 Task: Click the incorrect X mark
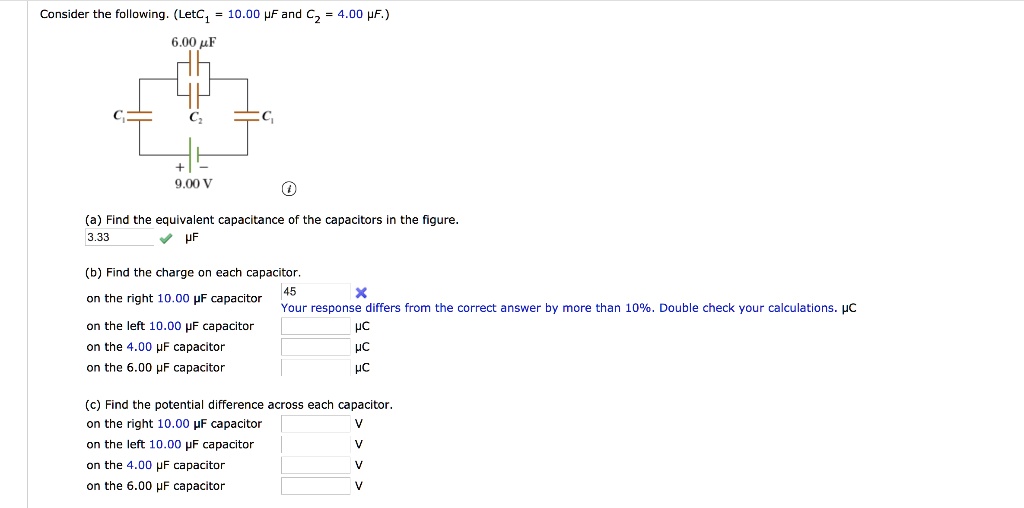[362, 293]
